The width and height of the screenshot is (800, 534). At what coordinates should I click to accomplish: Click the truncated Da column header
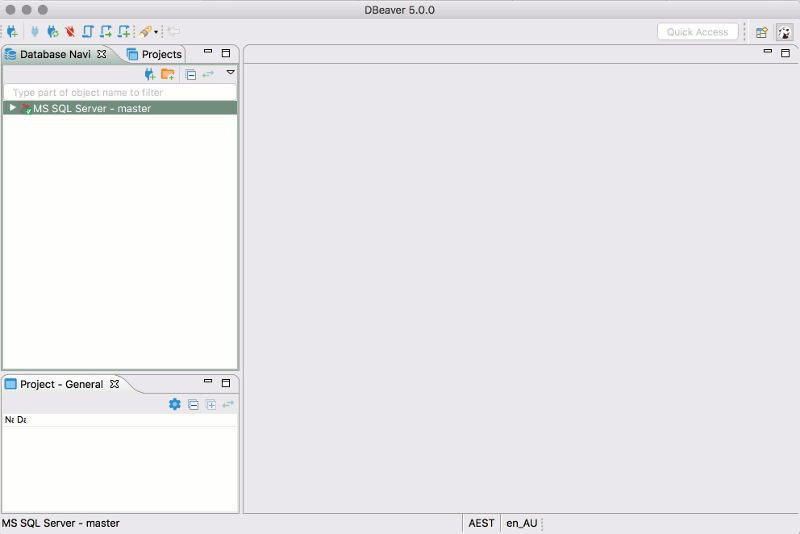[21, 420]
